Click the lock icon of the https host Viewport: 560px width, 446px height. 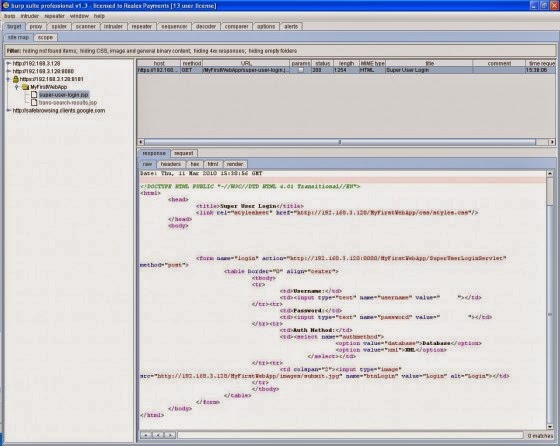(16, 79)
